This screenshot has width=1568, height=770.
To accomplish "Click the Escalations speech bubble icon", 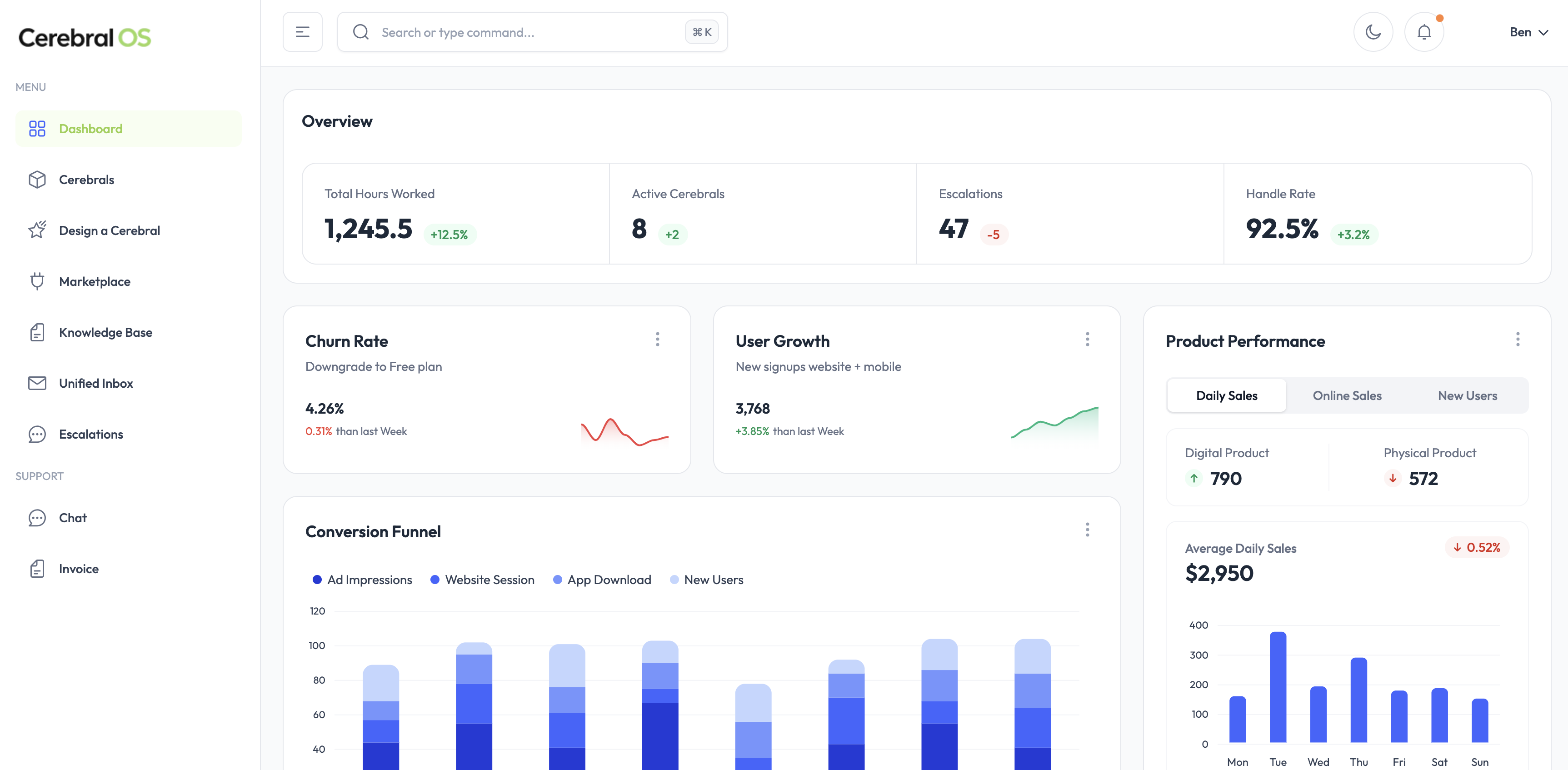I will pos(37,434).
